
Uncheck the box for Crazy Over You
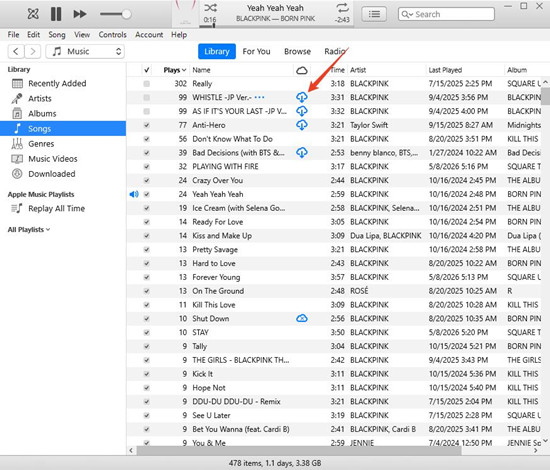(x=147, y=181)
